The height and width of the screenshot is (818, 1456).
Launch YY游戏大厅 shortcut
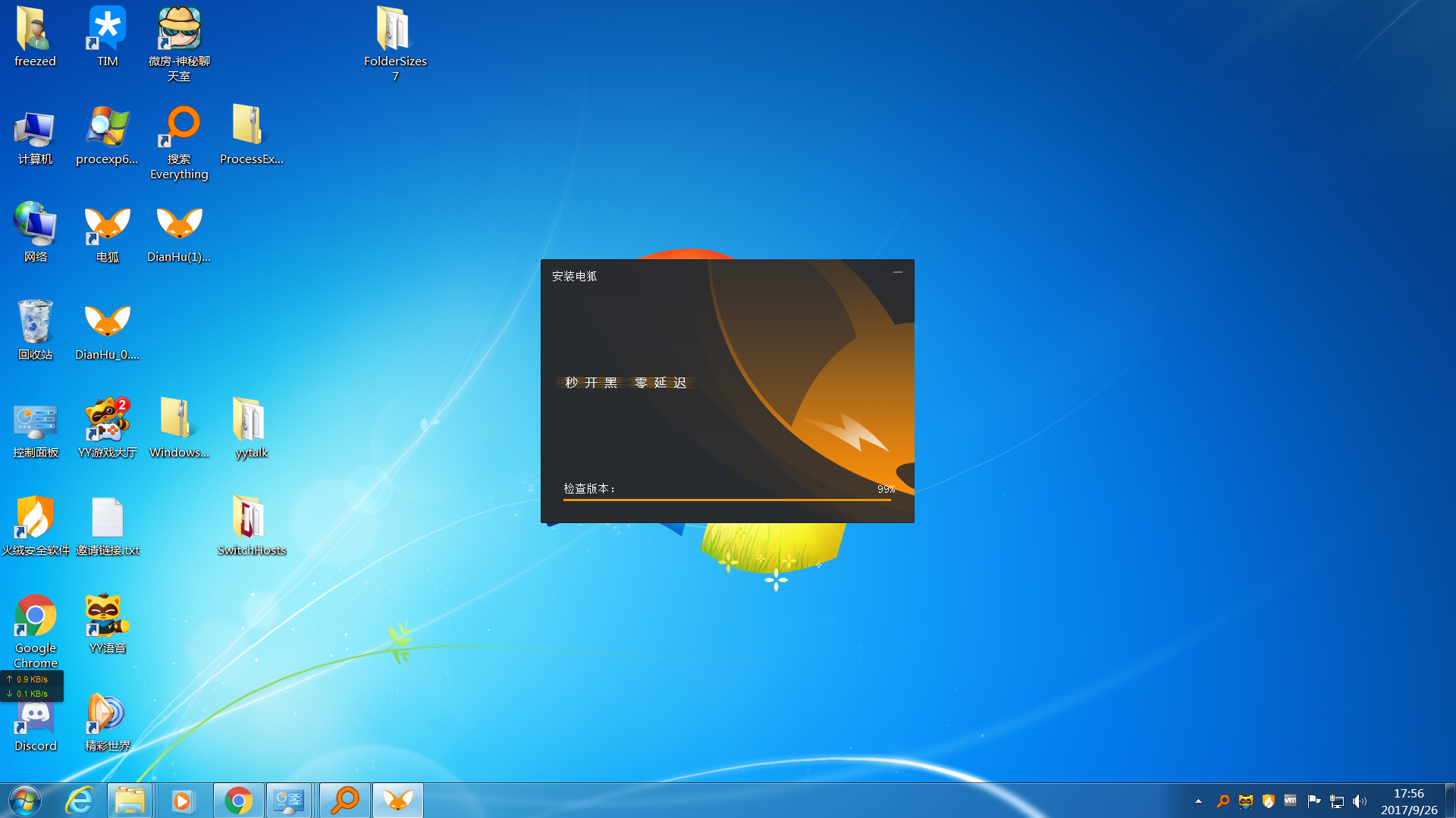(107, 429)
